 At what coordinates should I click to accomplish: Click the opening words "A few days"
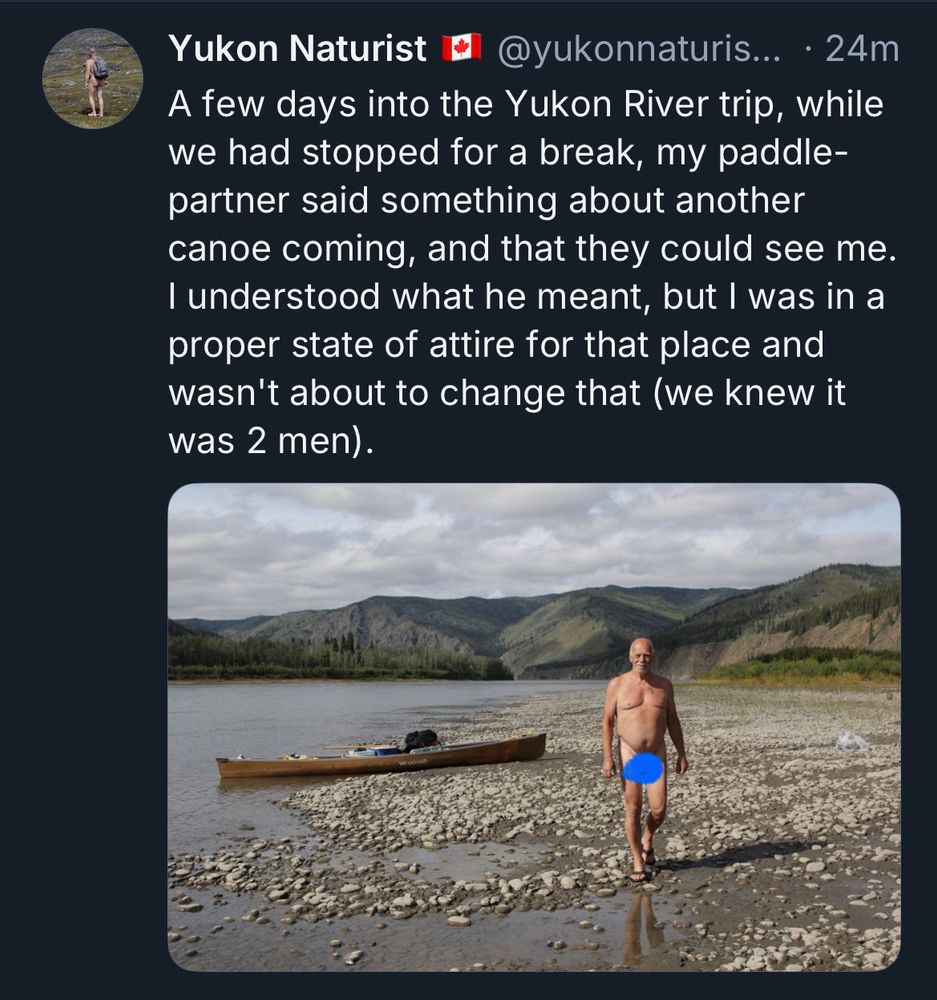point(262,104)
